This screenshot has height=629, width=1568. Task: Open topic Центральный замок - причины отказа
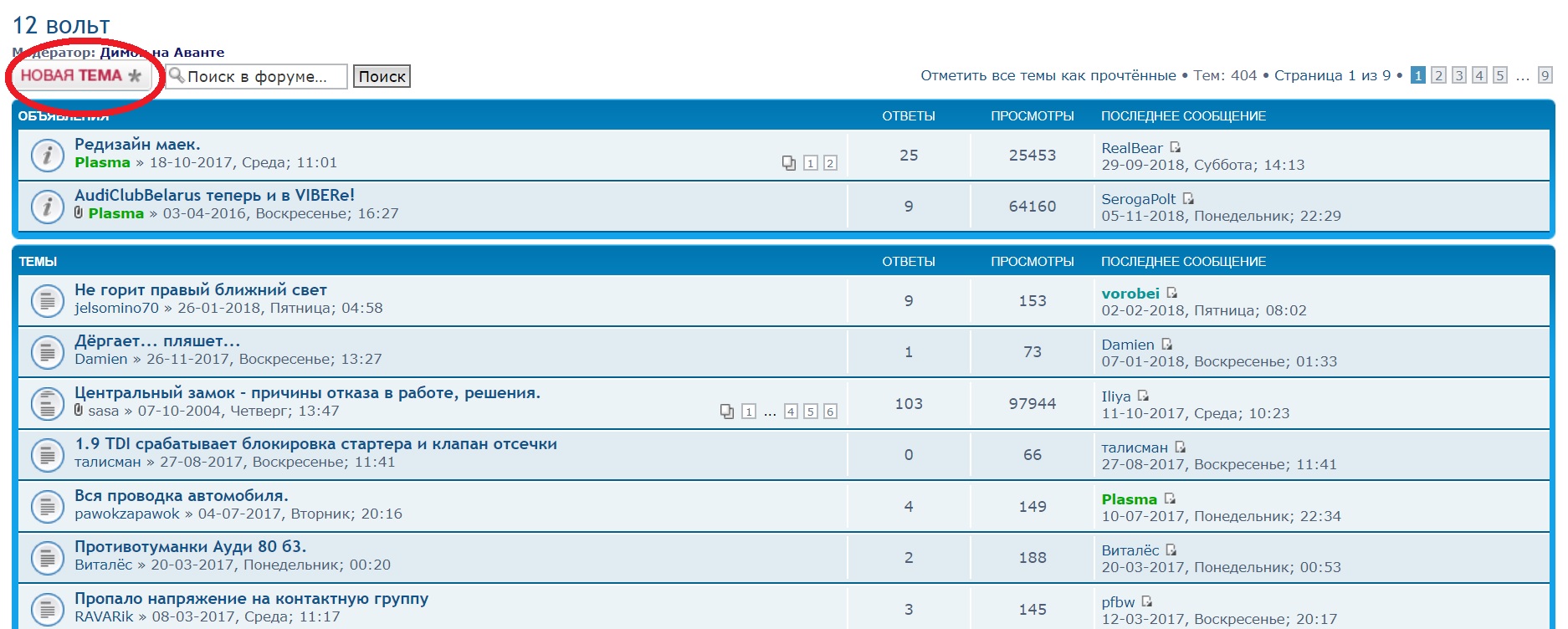coord(307,392)
